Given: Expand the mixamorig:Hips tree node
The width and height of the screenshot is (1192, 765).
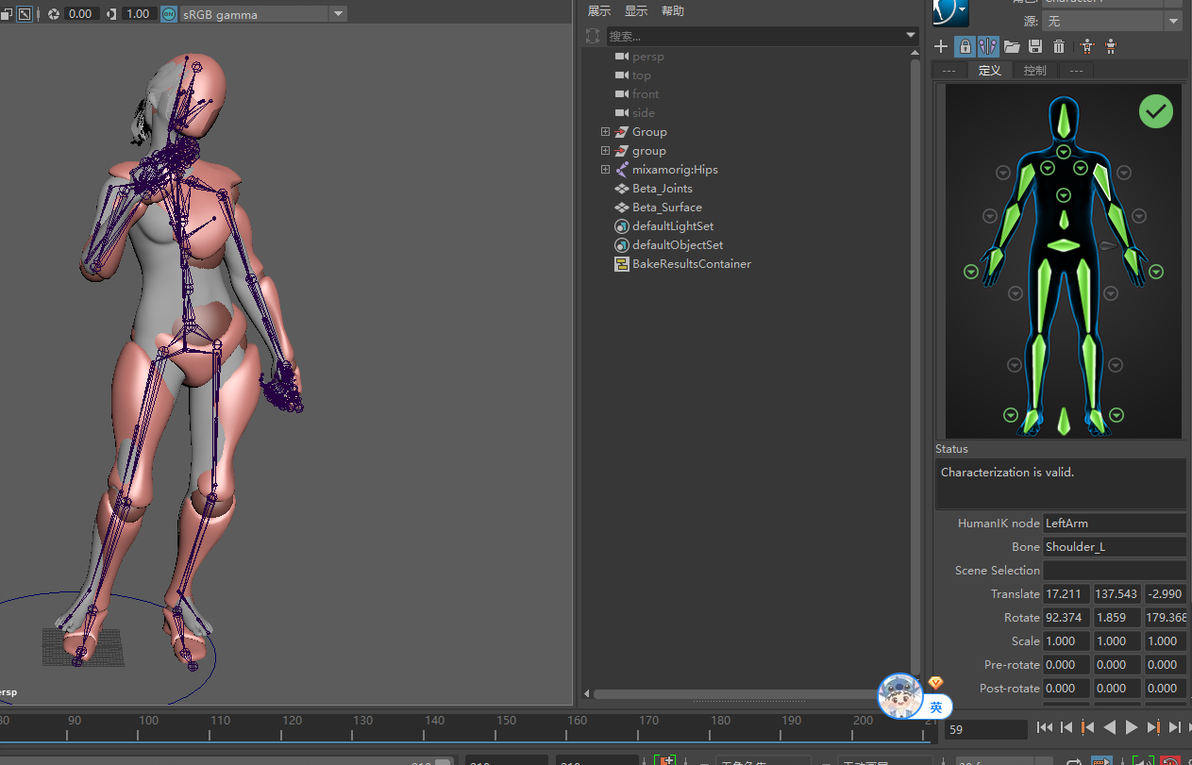Looking at the screenshot, I should click(x=605, y=170).
